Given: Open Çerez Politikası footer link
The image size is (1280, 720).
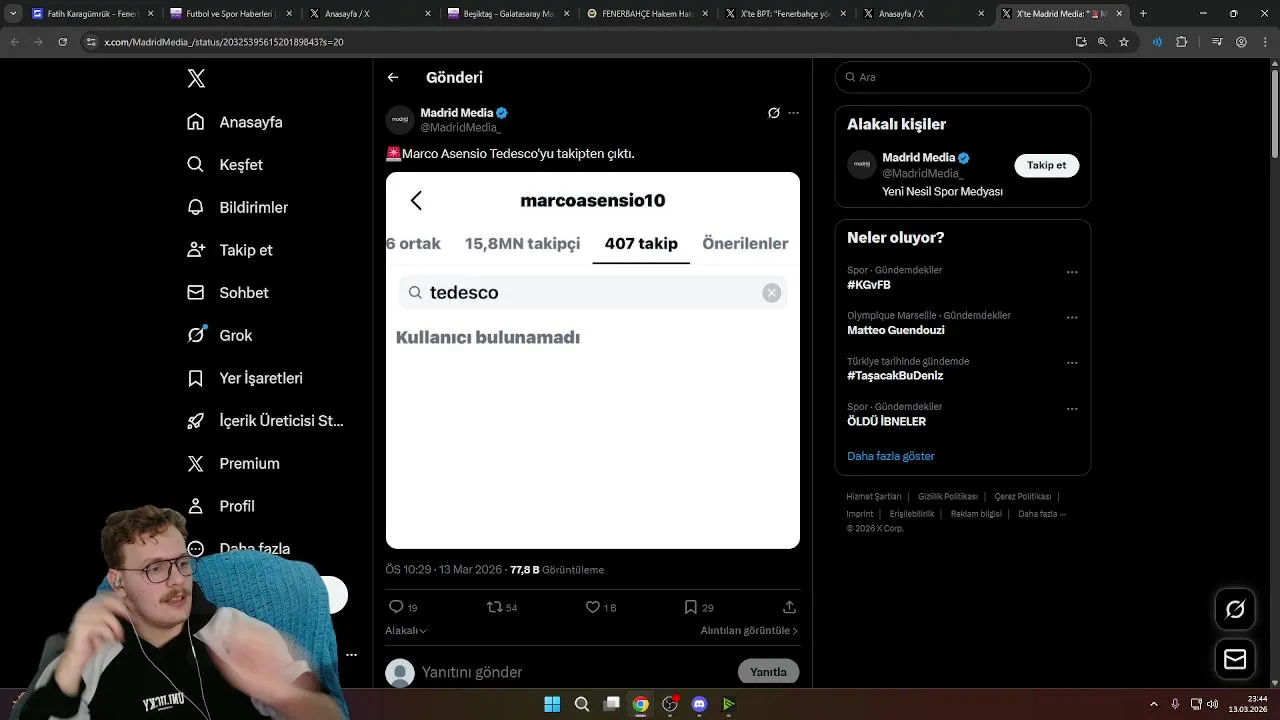Looking at the screenshot, I should [x=1023, y=497].
